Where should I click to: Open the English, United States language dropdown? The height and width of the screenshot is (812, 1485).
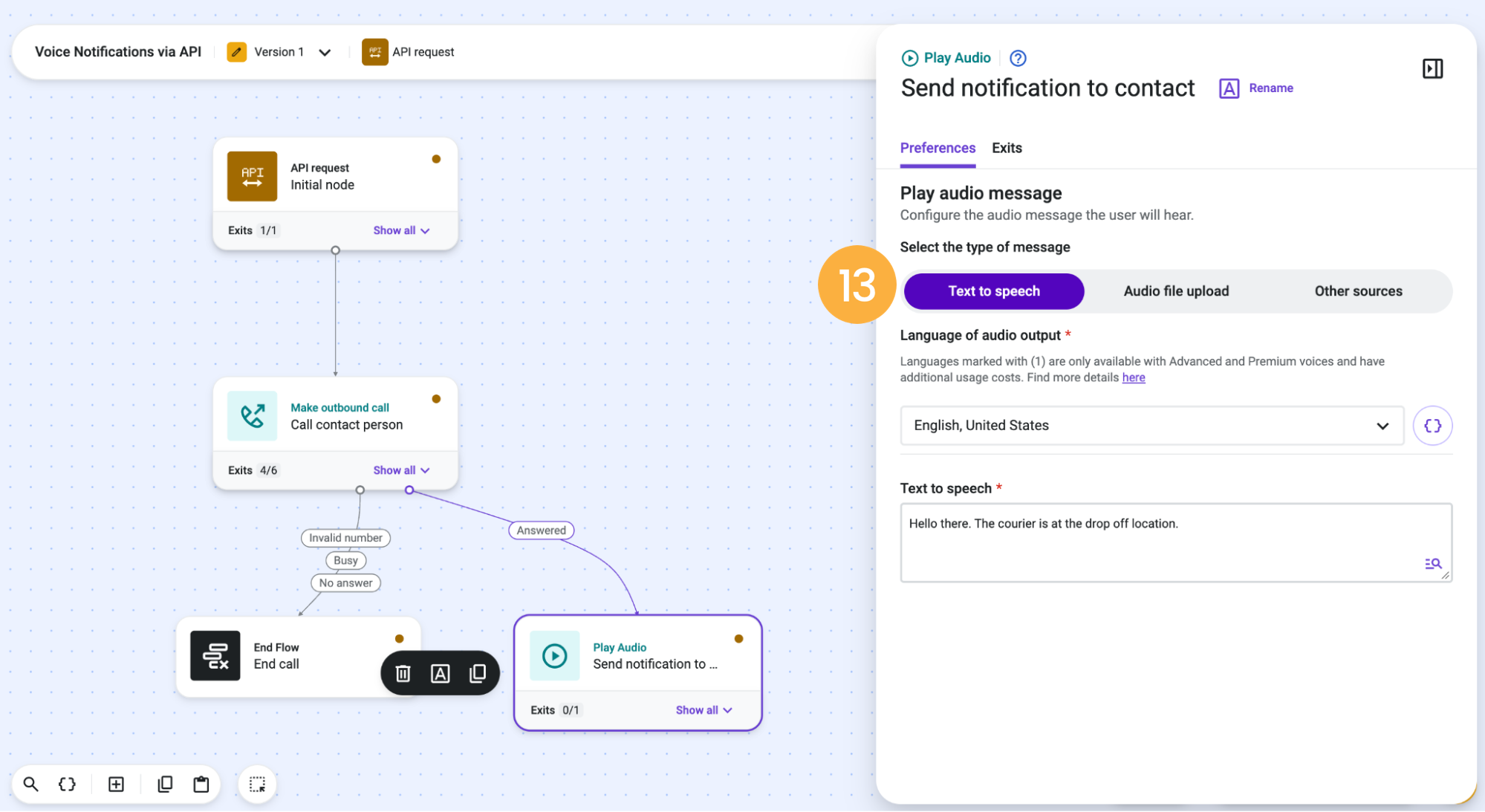coord(1151,425)
